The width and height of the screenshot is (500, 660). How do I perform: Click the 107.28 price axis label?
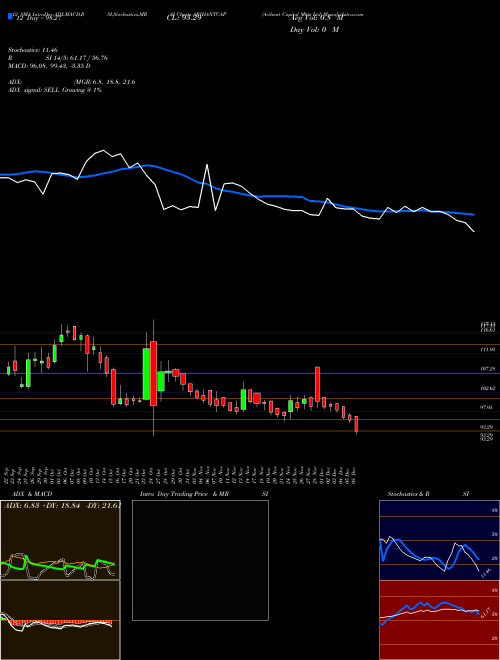(x=488, y=369)
